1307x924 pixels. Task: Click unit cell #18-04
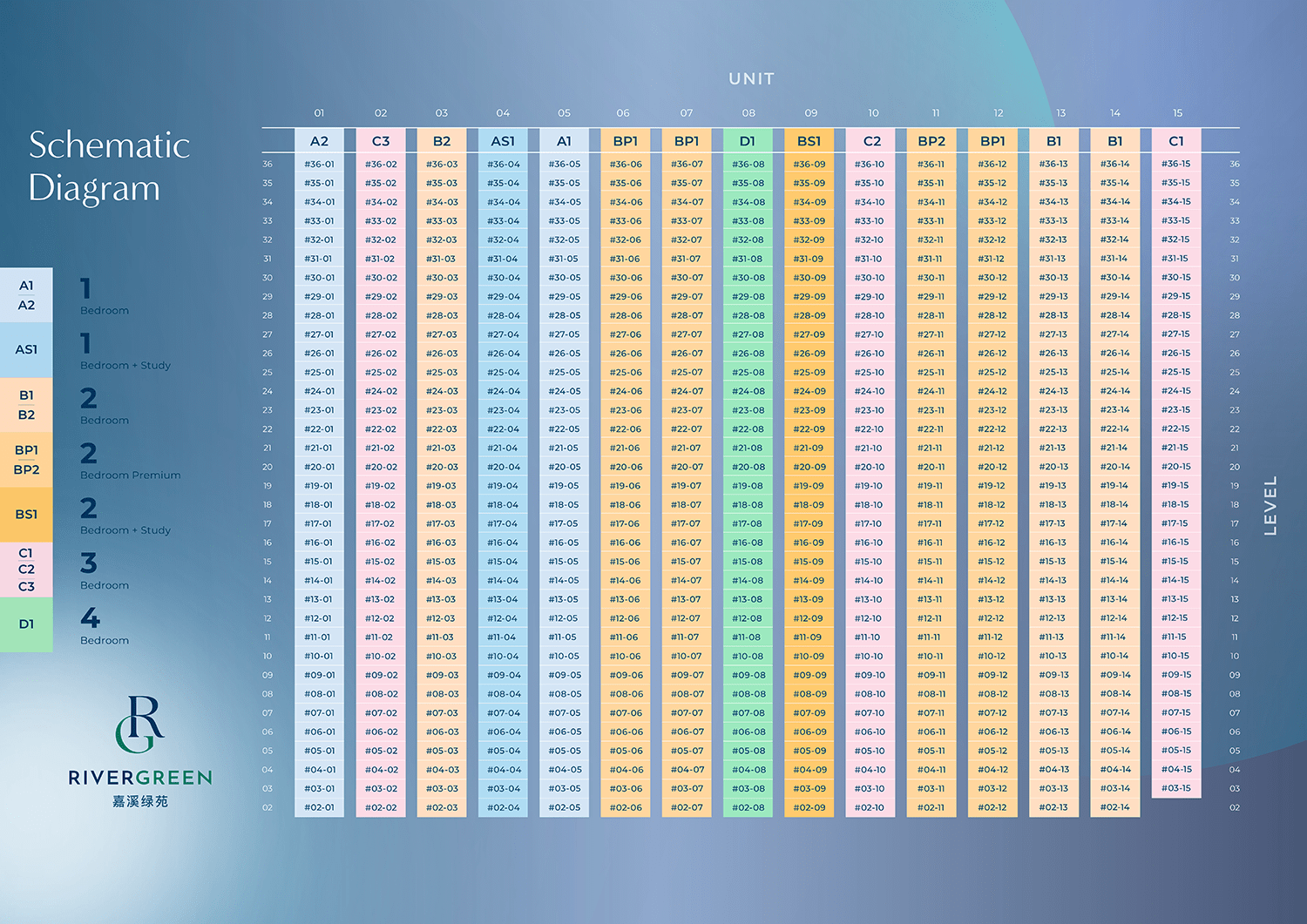[x=503, y=504]
